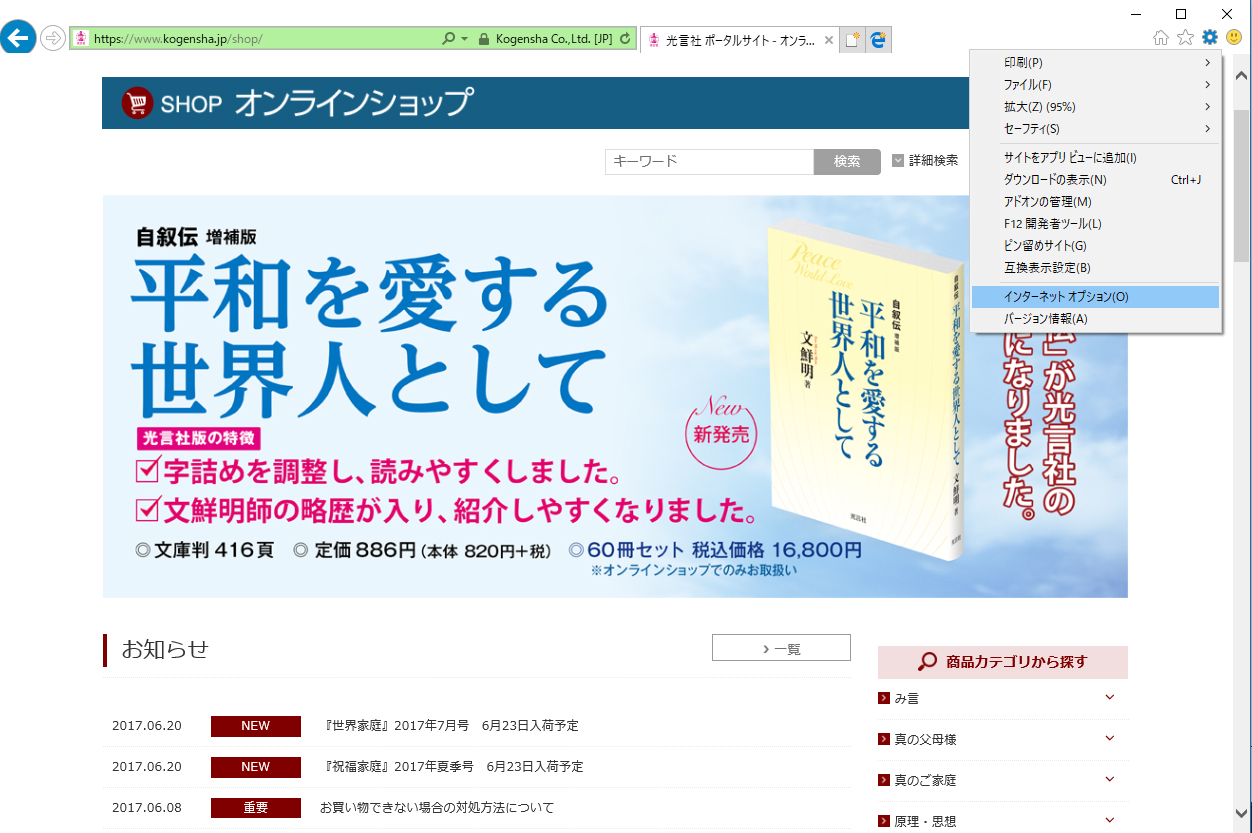This screenshot has height=833, width=1252.
Task: Click the 平和を愛する世界人として banner
Action: 615,396
